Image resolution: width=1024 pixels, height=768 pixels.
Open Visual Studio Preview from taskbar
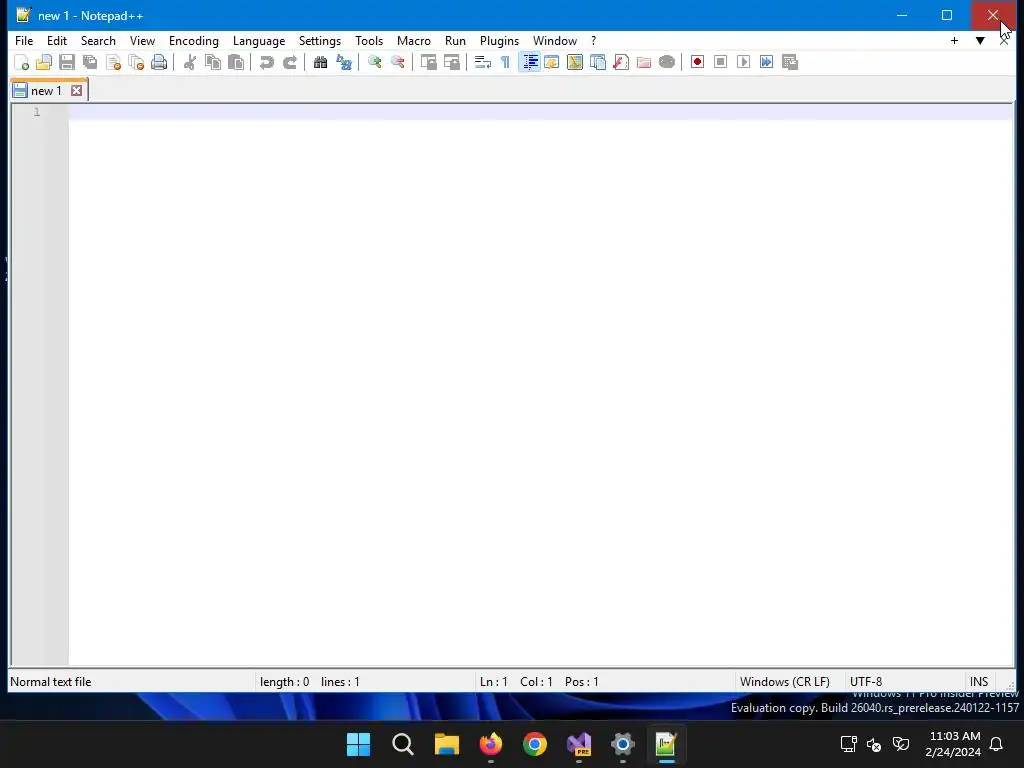(x=579, y=744)
